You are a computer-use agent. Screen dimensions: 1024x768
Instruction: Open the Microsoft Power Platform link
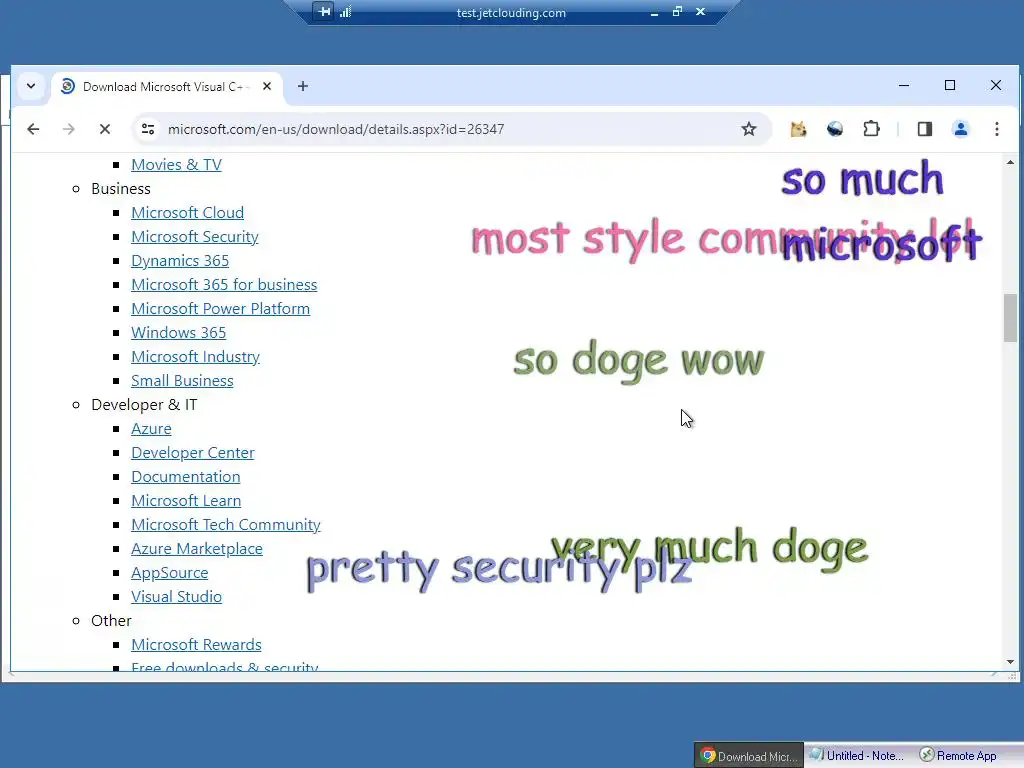pyautogui.click(x=220, y=308)
